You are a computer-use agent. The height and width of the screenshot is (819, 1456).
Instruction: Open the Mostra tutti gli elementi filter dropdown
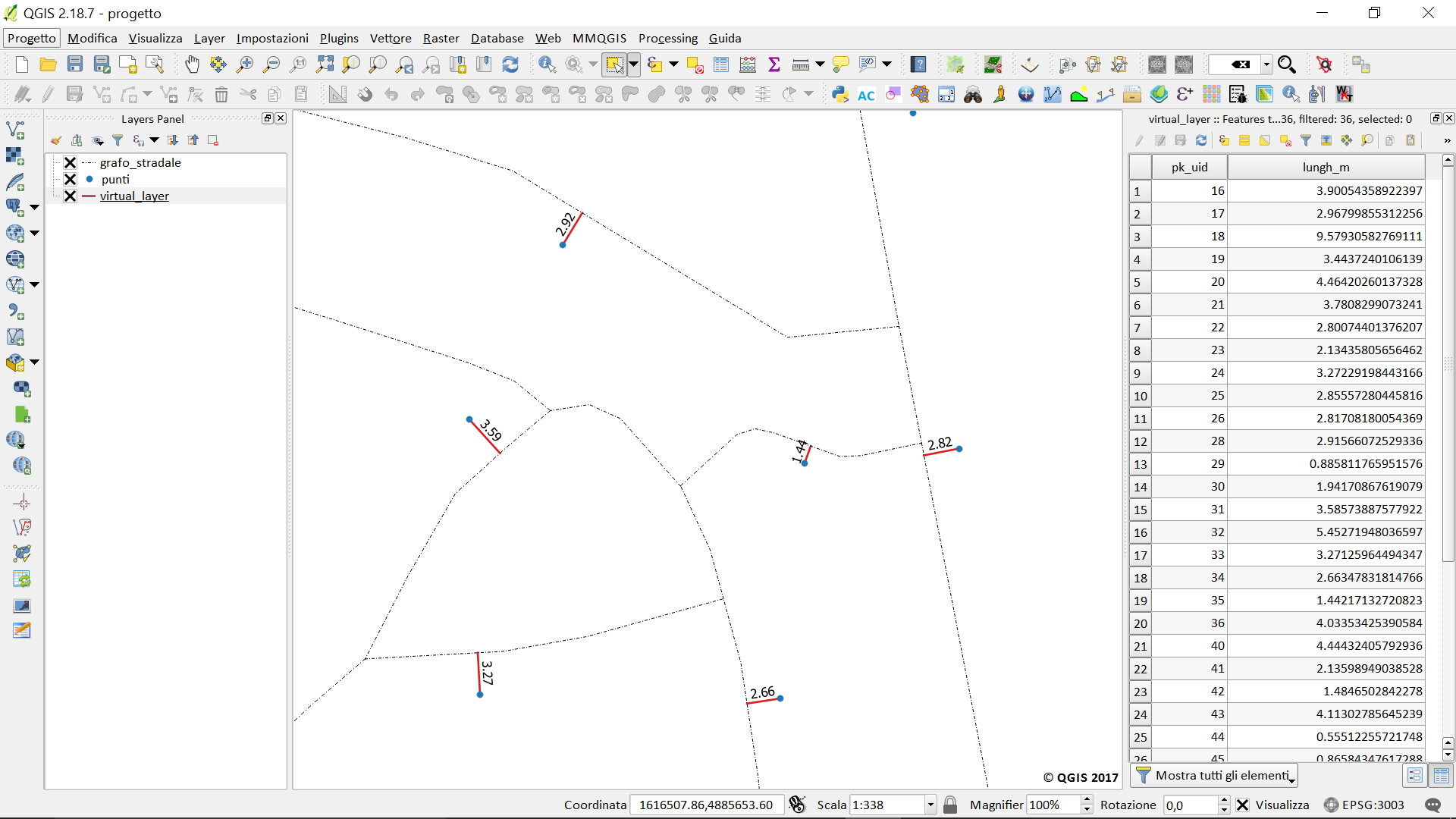coord(1214,775)
